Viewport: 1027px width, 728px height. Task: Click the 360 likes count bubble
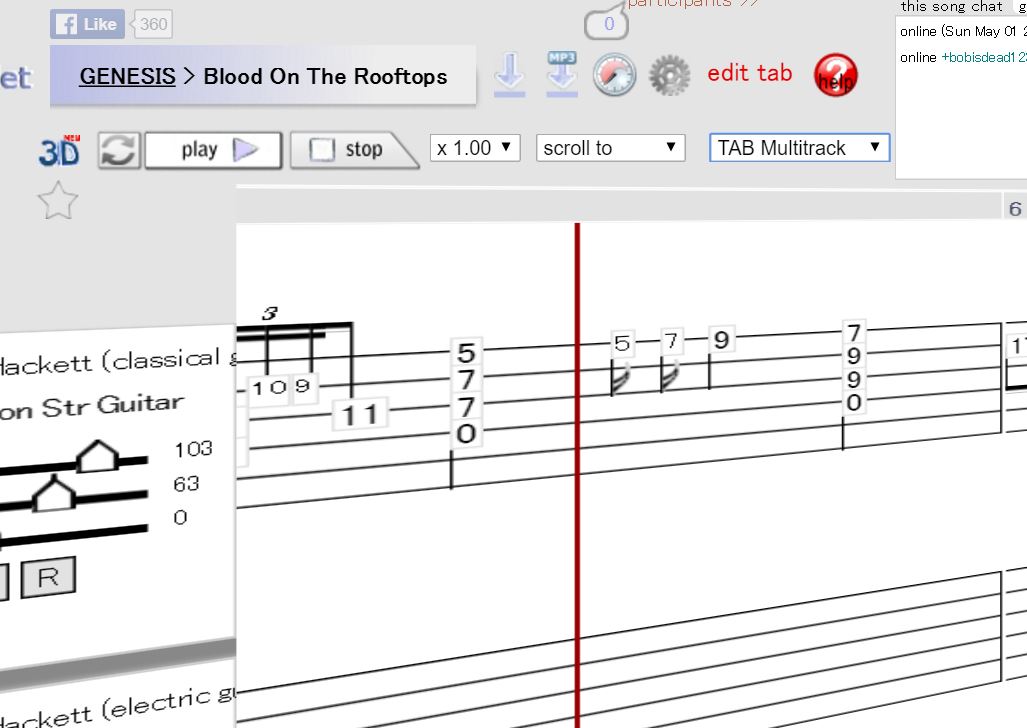(x=153, y=24)
